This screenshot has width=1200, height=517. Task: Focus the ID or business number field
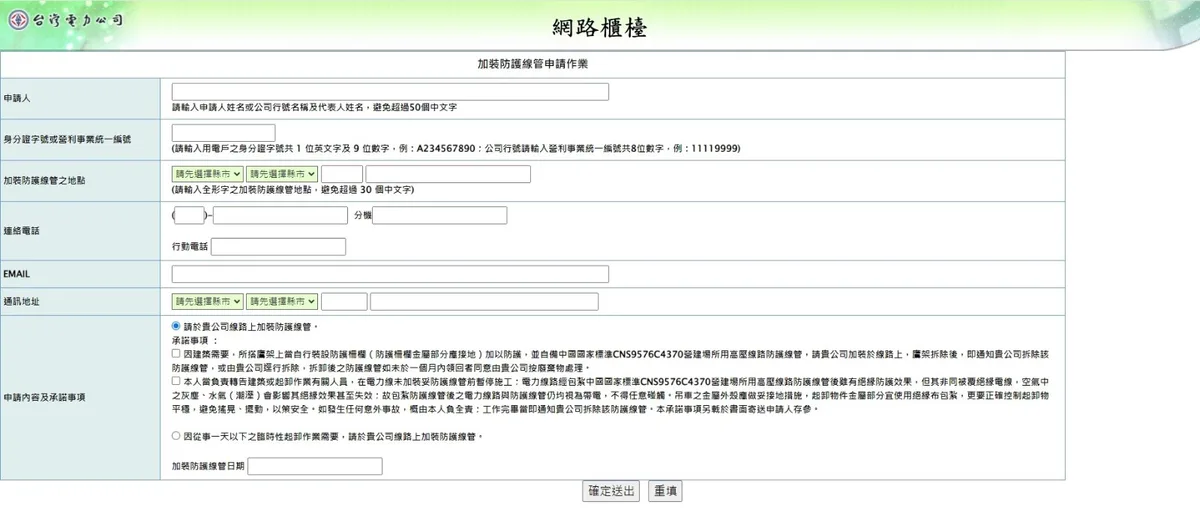[223, 133]
